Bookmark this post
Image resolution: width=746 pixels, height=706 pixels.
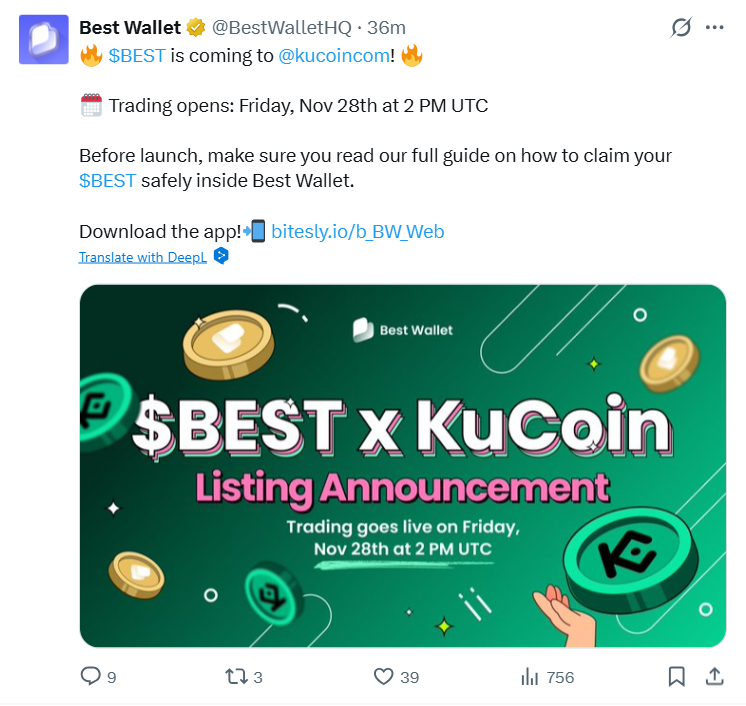676,676
